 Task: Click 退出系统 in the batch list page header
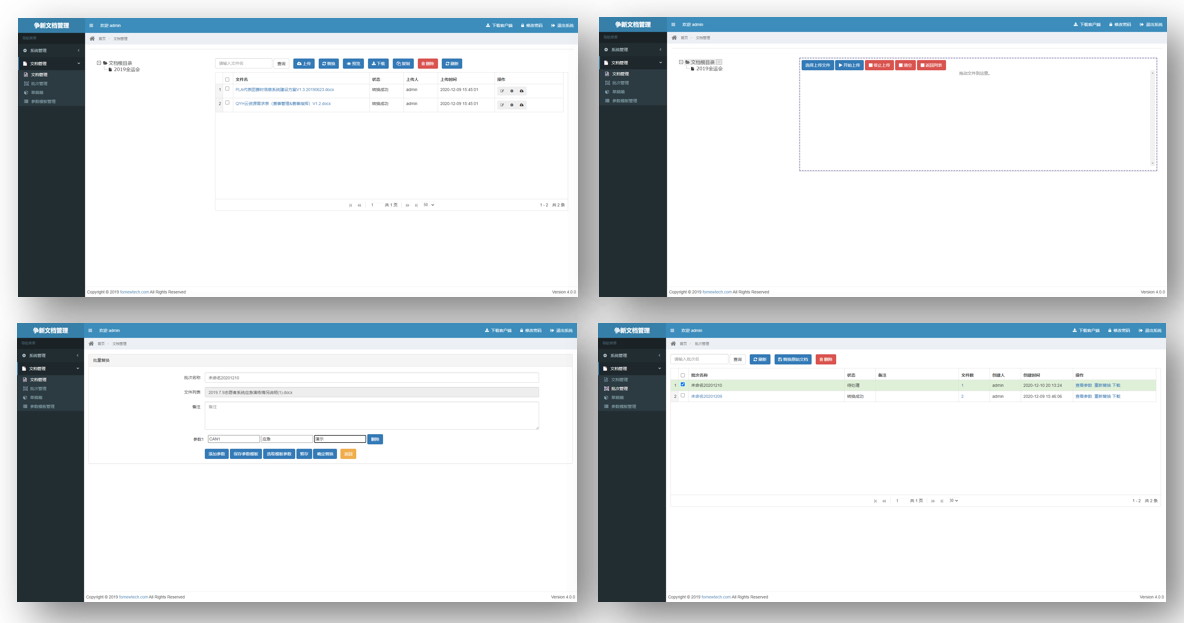1150,330
